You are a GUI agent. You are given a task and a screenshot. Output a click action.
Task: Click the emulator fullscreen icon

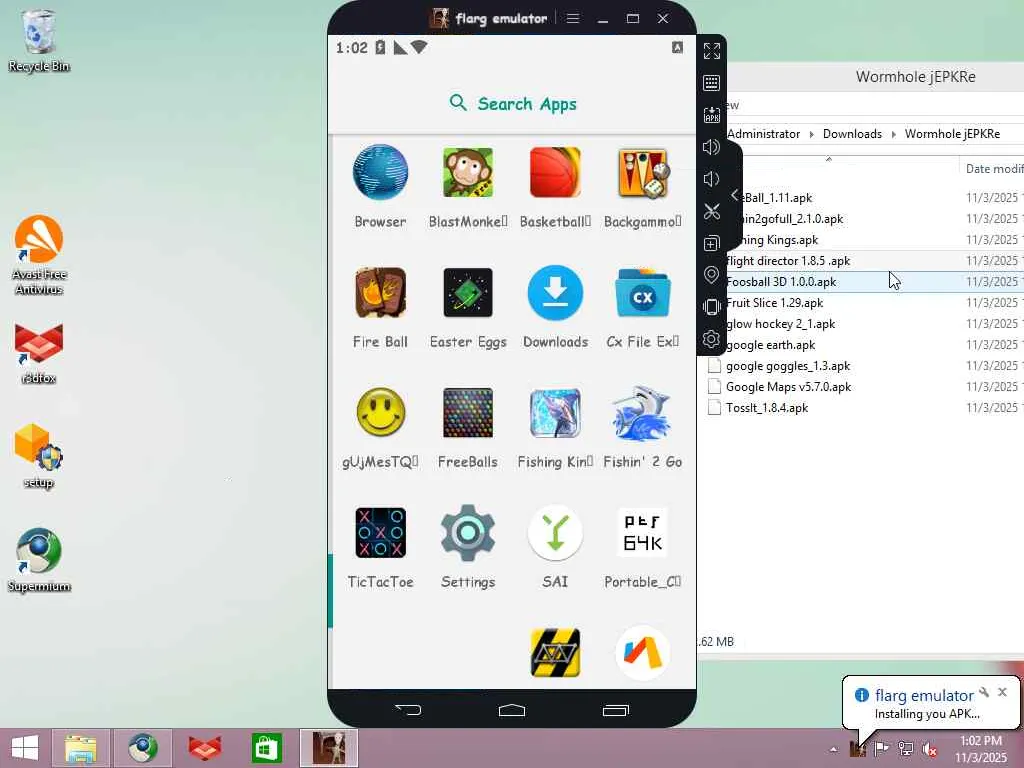click(x=711, y=51)
